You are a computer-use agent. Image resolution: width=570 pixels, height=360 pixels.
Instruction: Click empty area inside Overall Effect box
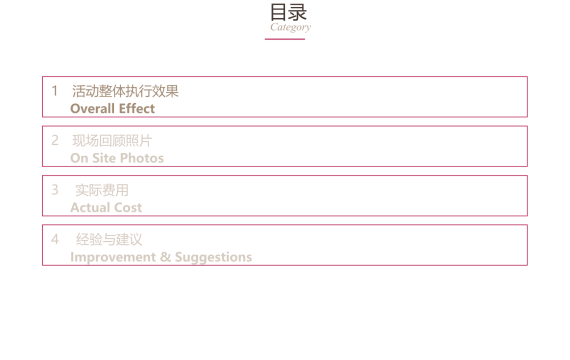(x=345, y=97)
